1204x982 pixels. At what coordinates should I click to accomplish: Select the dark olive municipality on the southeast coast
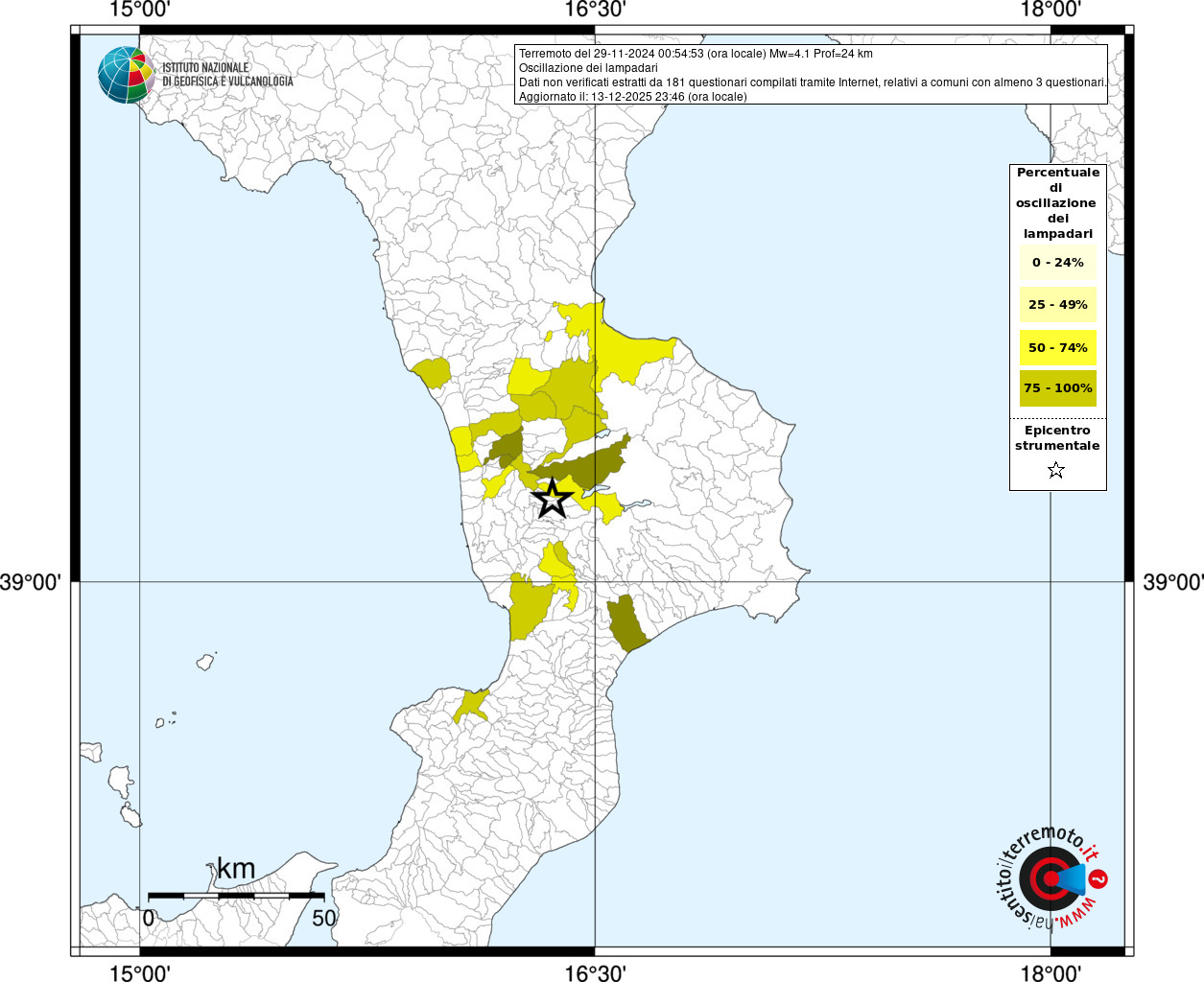[626, 623]
